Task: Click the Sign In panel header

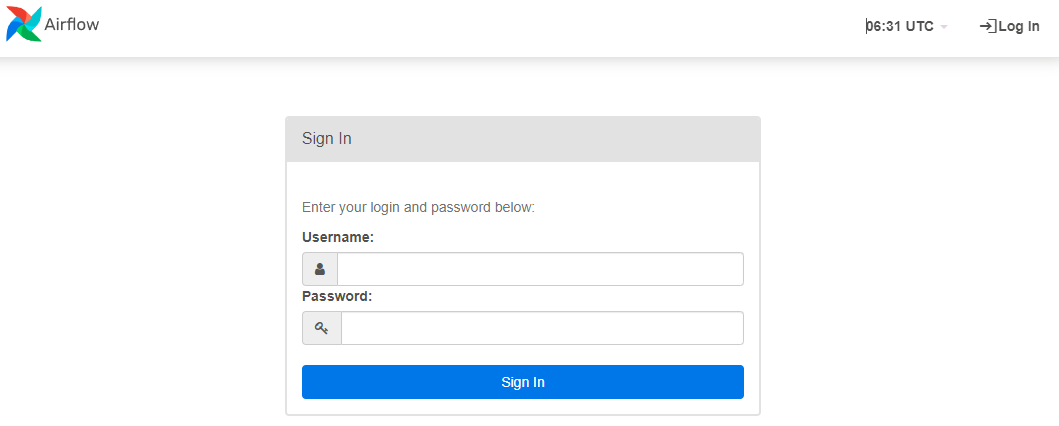Action: [327, 139]
